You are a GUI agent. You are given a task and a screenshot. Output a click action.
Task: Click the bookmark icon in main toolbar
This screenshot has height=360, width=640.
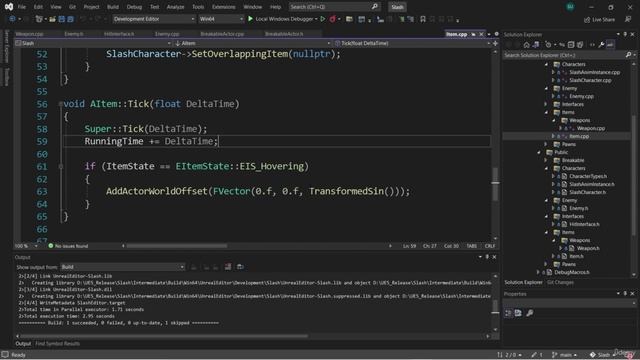(423, 19)
